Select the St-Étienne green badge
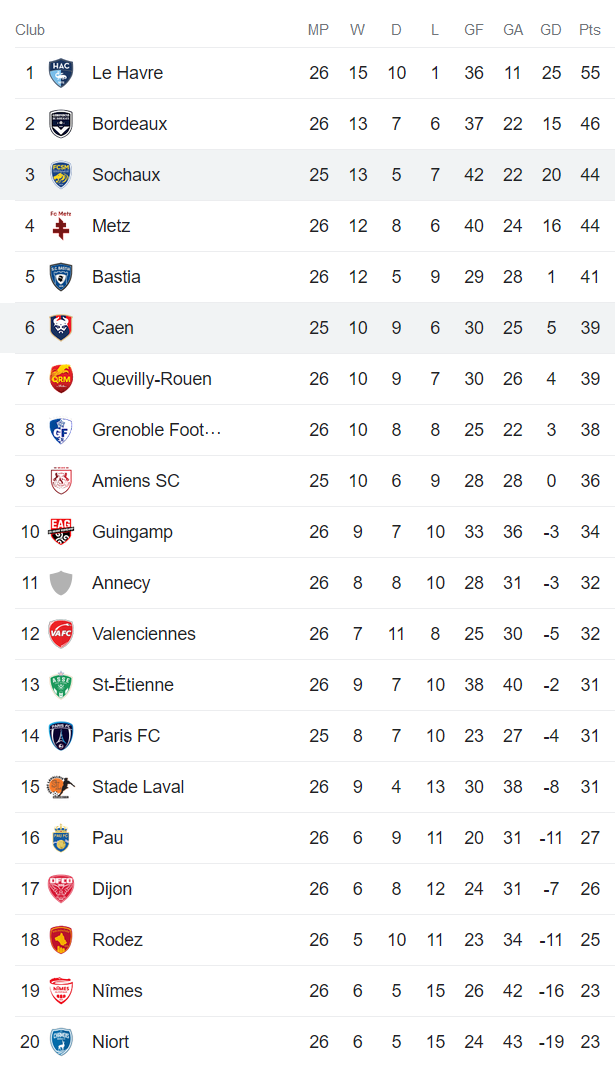The image size is (615, 1077). [x=61, y=685]
